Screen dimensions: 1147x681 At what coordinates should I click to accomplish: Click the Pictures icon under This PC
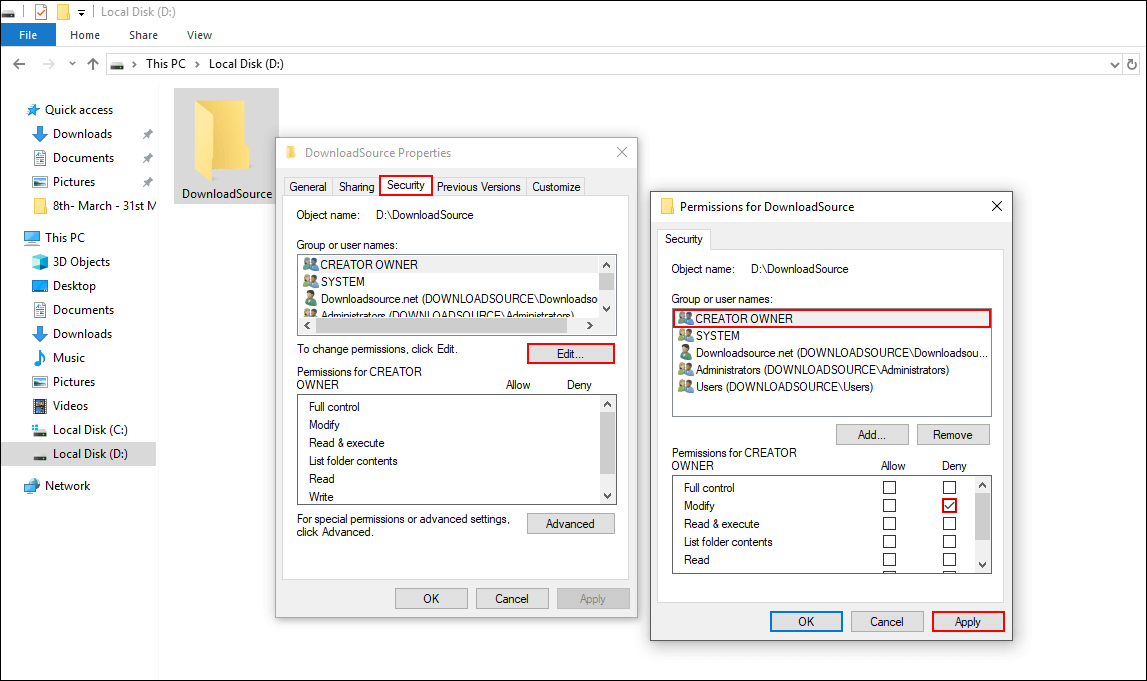point(40,382)
